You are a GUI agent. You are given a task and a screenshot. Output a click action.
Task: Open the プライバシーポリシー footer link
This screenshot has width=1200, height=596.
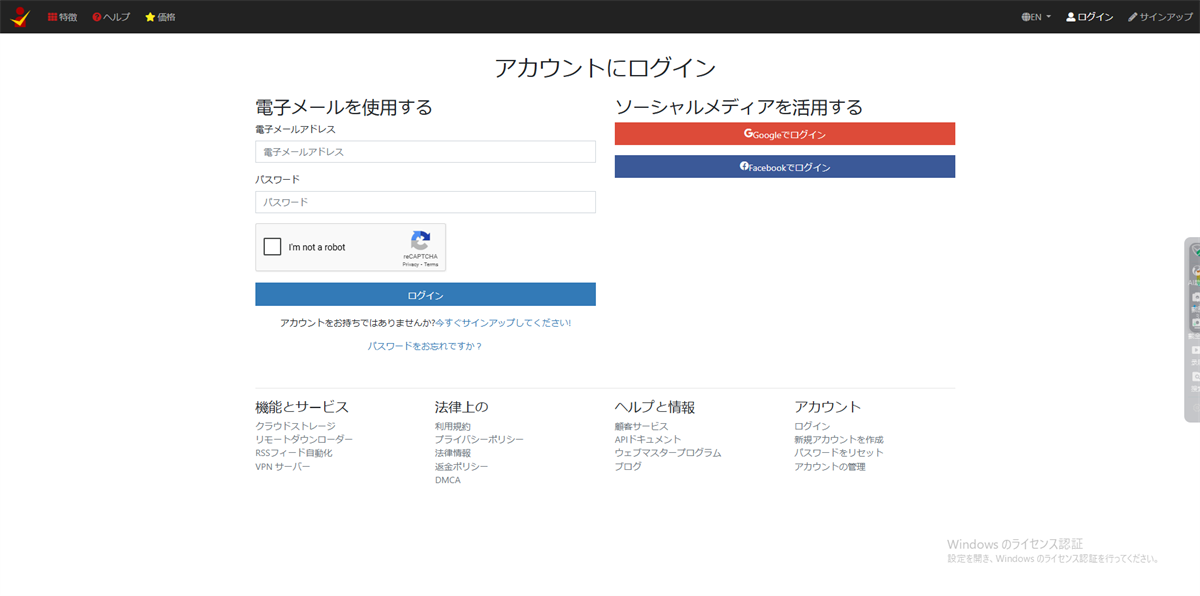coord(479,439)
